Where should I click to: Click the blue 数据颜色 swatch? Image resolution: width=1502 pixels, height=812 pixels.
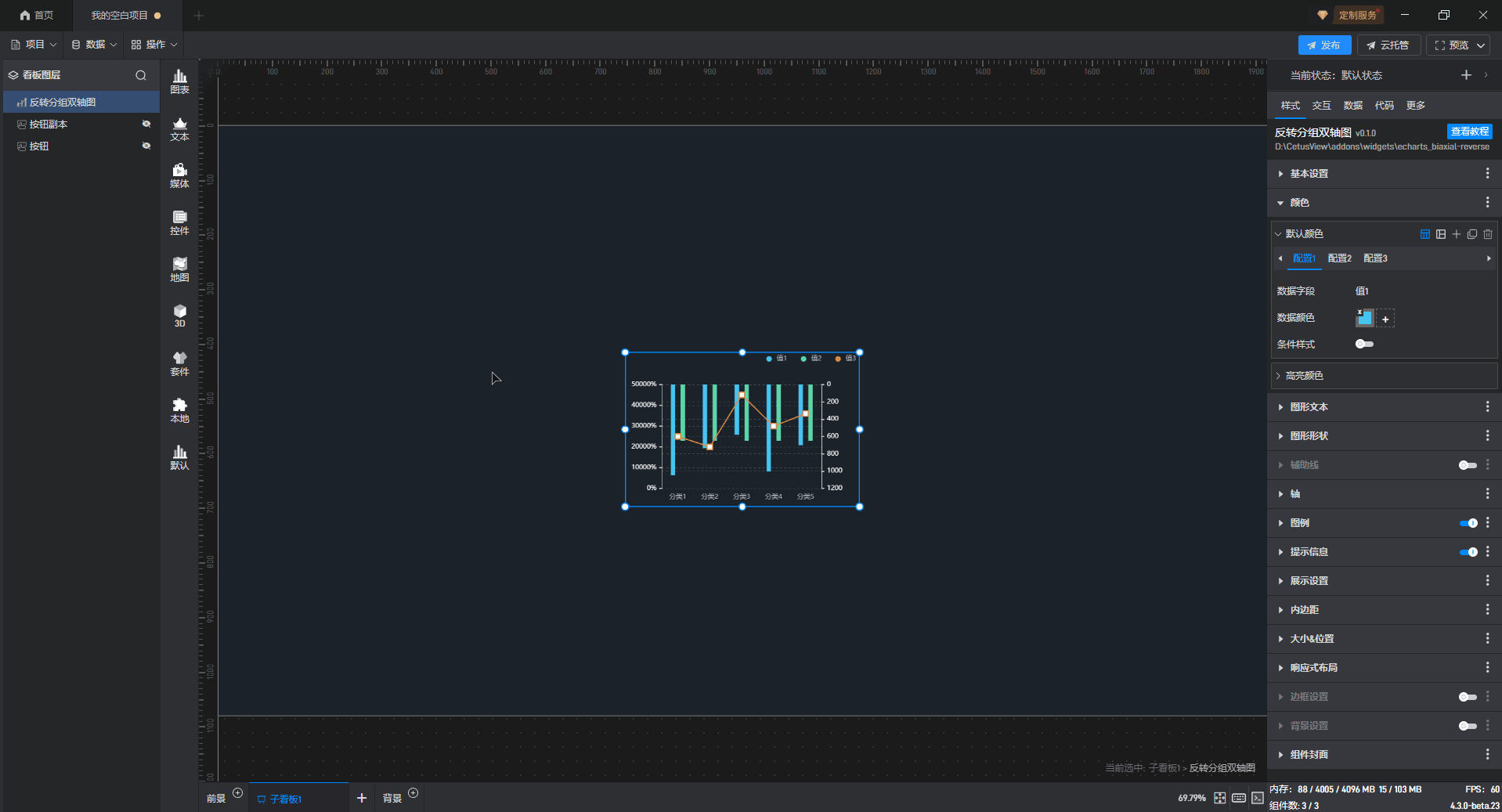tap(1365, 318)
